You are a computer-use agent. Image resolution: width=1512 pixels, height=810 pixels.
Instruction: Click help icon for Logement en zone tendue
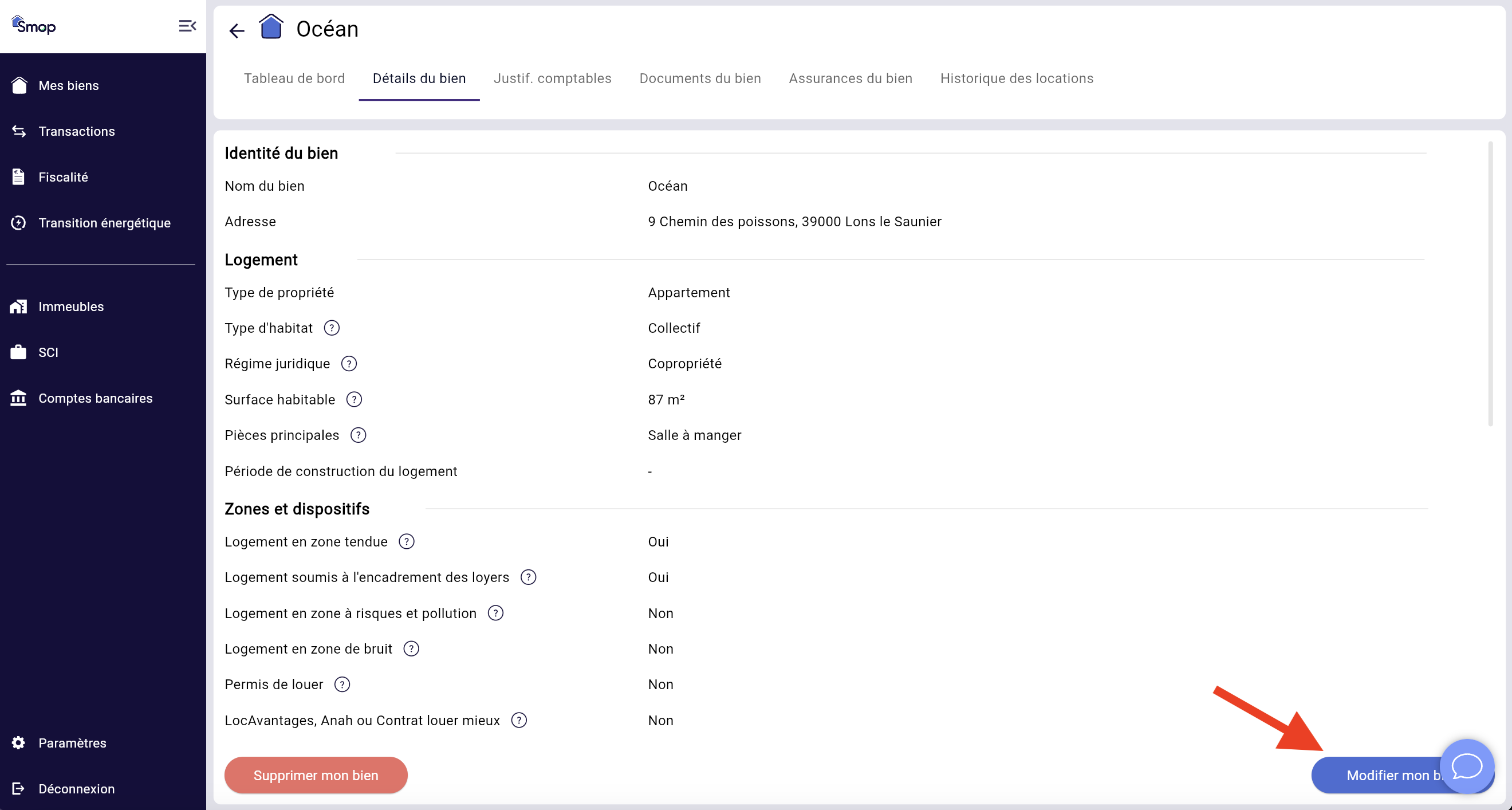(406, 541)
